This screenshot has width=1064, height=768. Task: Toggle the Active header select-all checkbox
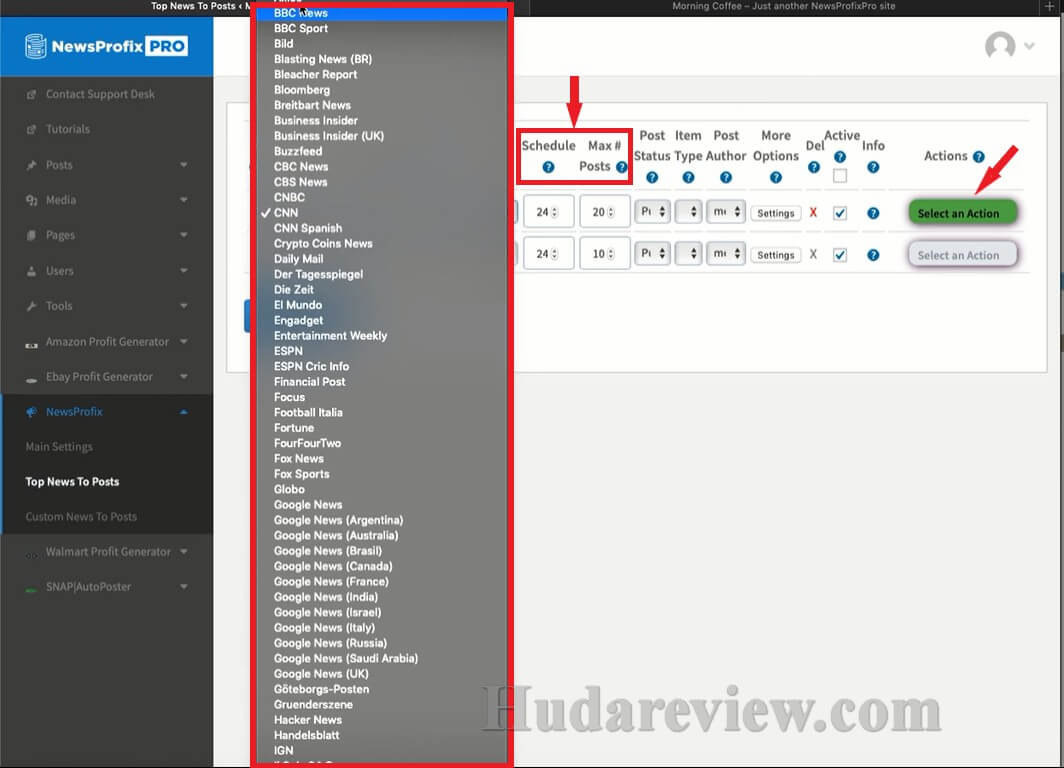840,176
